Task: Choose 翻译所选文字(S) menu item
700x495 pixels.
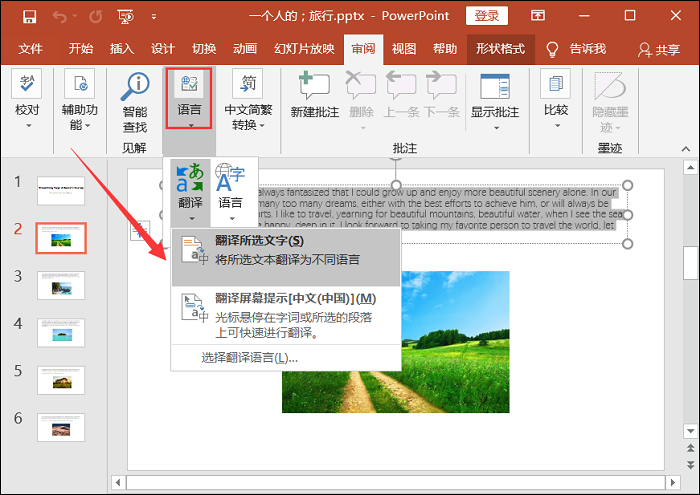Action: [x=286, y=258]
